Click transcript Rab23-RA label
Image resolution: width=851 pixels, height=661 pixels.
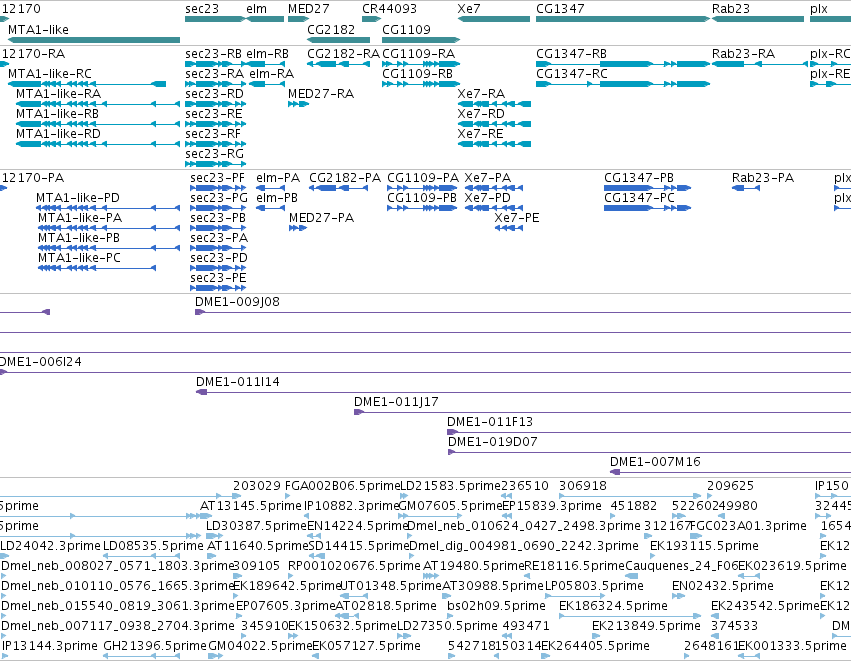coord(743,54)
